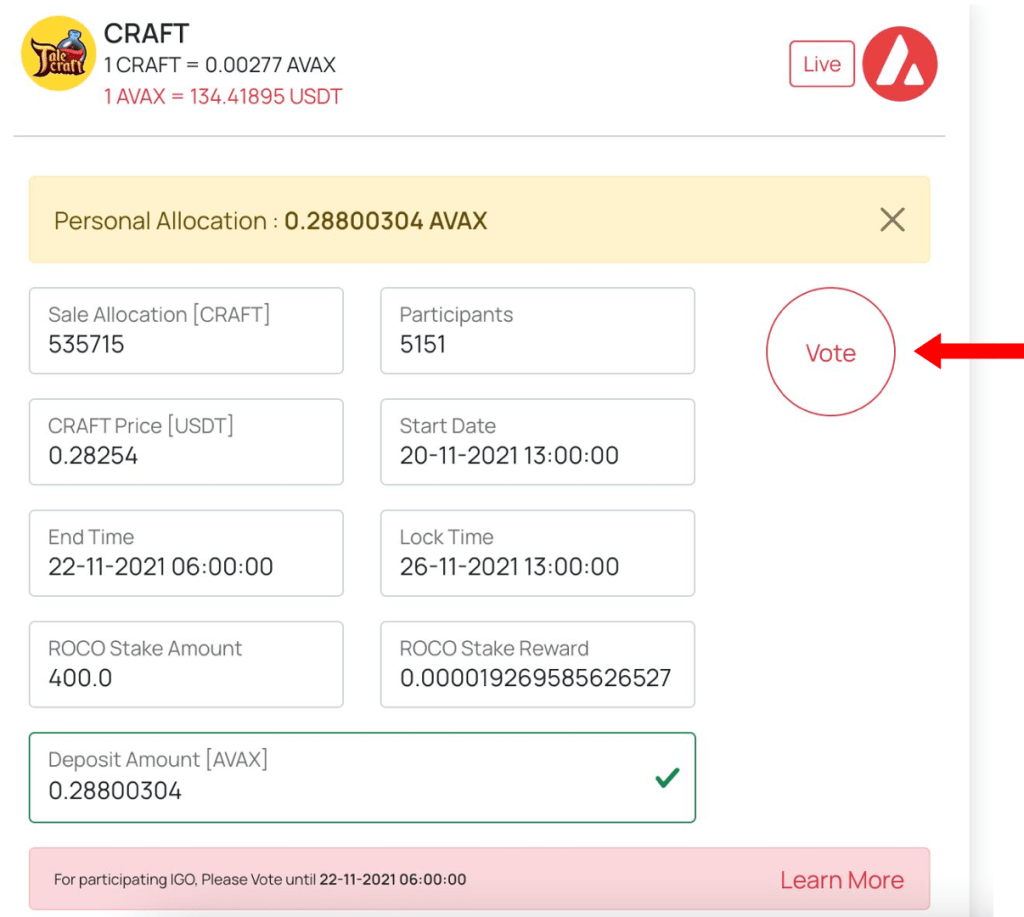Viewport: 1024px width, 917px height.
Task: Dismiss the Personal Allocation banner
Action: coord(892,220)
